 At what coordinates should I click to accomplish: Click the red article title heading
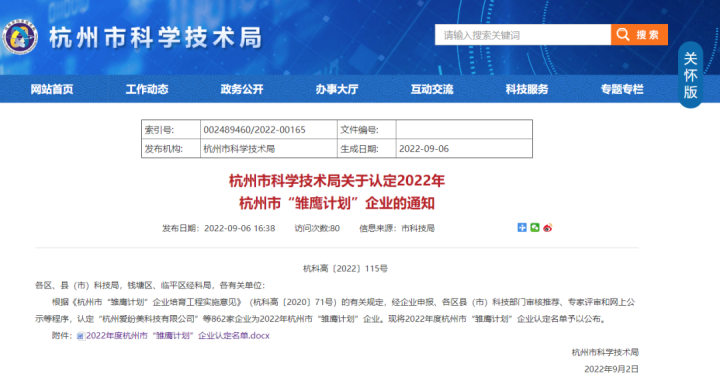tap(337, 192)
